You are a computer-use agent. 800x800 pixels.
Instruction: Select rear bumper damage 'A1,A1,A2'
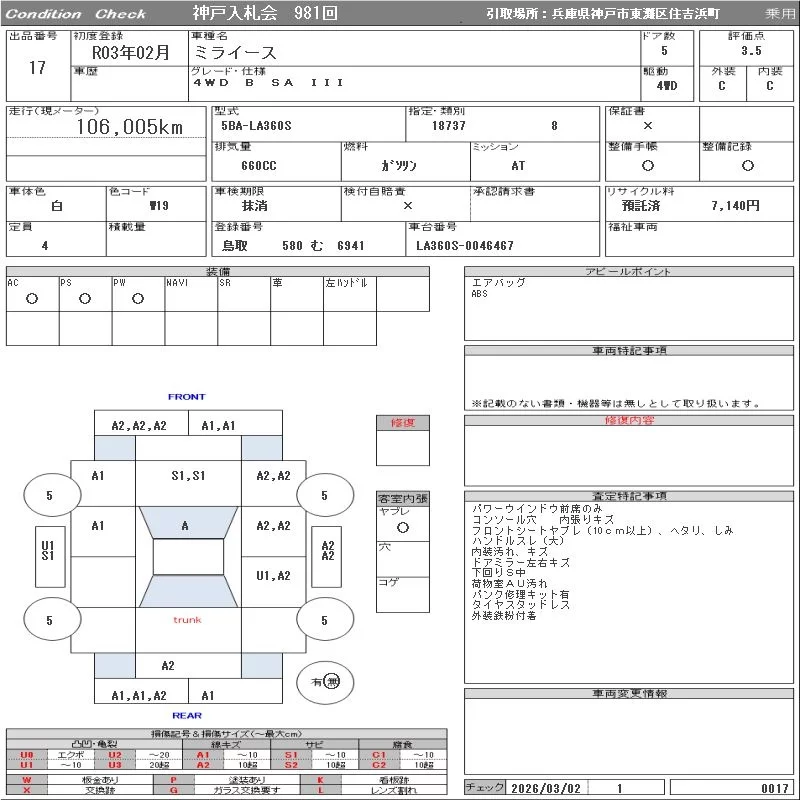139,695
